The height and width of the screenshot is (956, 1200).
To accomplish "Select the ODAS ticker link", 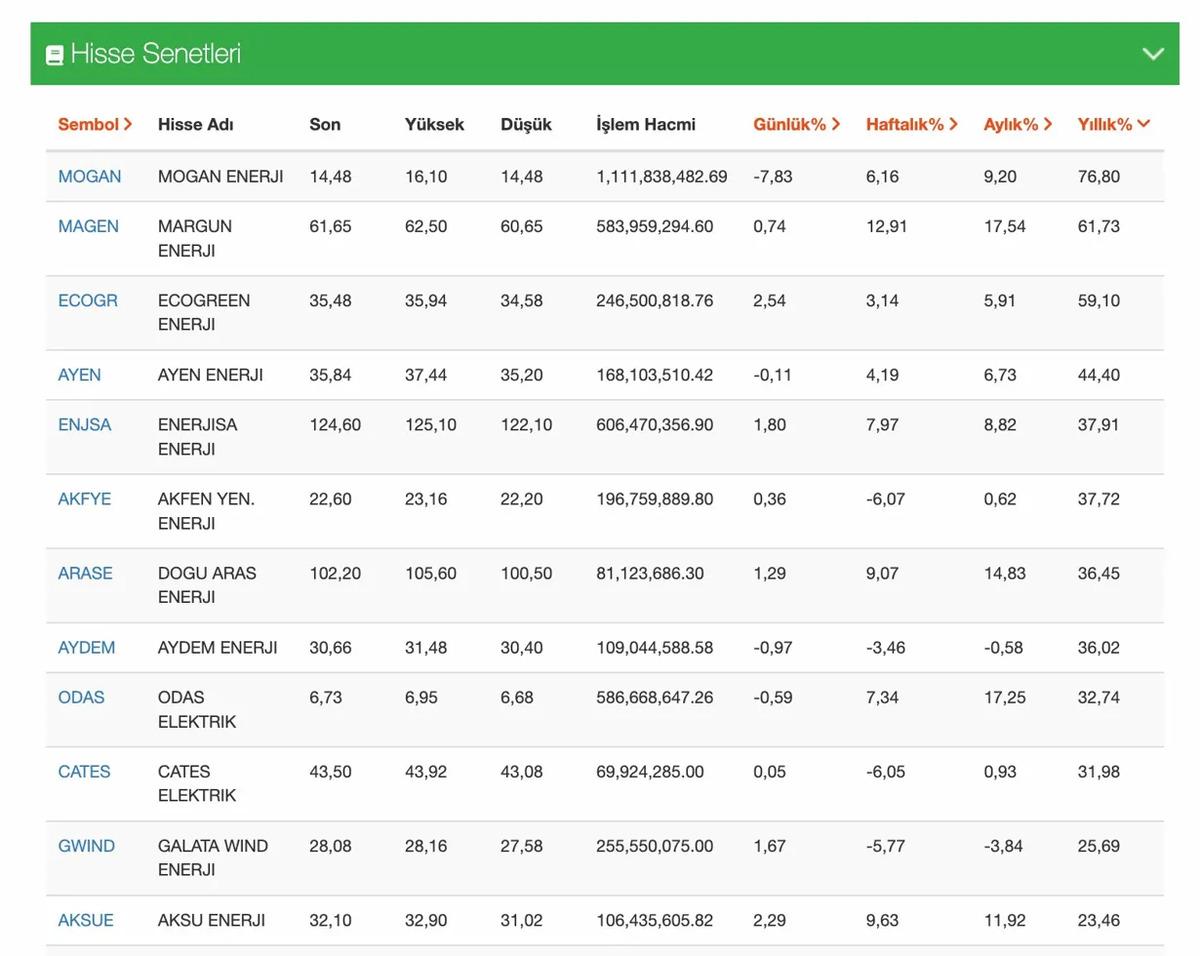I will pyautogui.click(x=81, y=697).
